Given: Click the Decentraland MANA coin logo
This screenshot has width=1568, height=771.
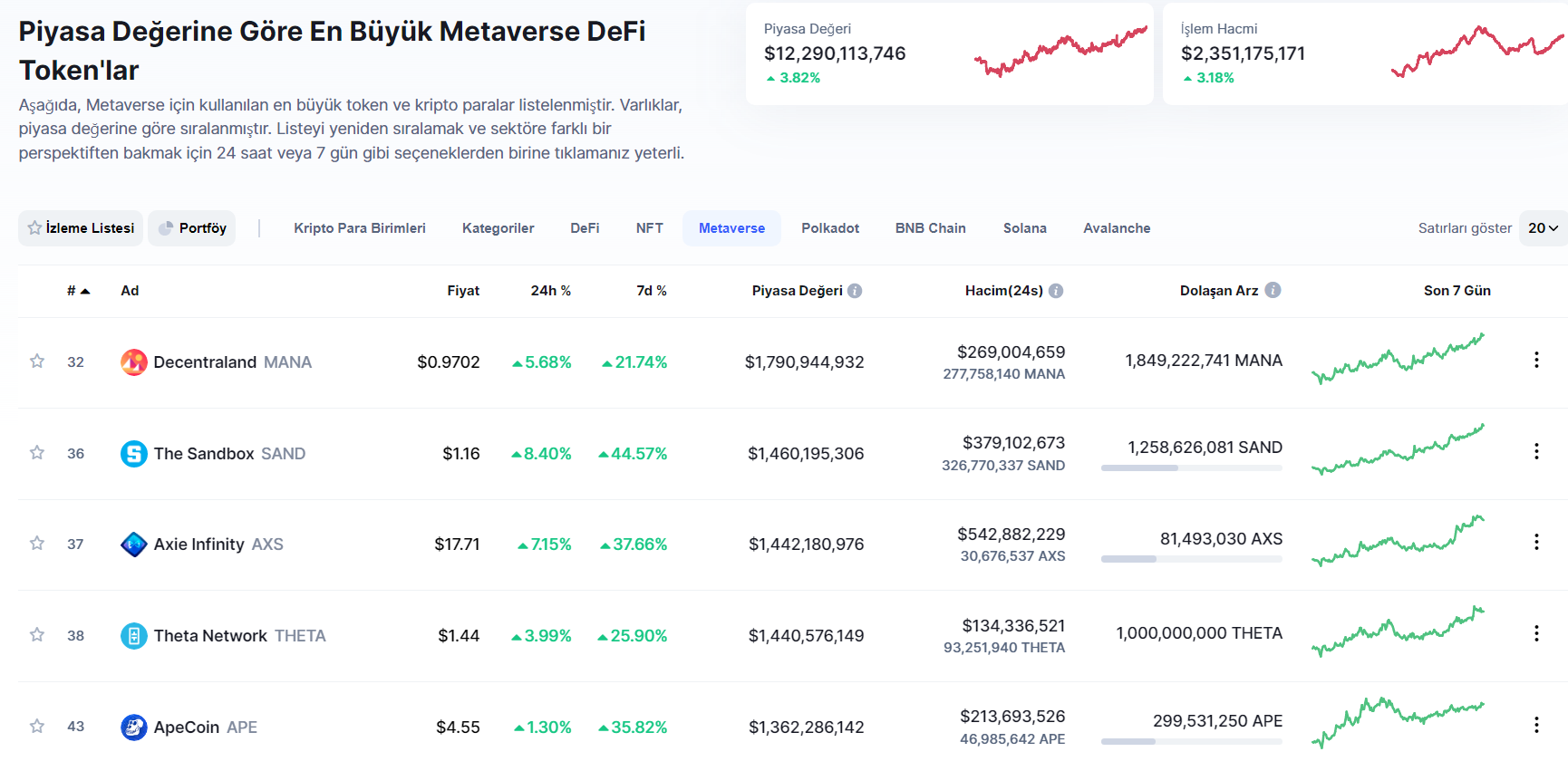Looking at the screenshot, I should 134,362.
